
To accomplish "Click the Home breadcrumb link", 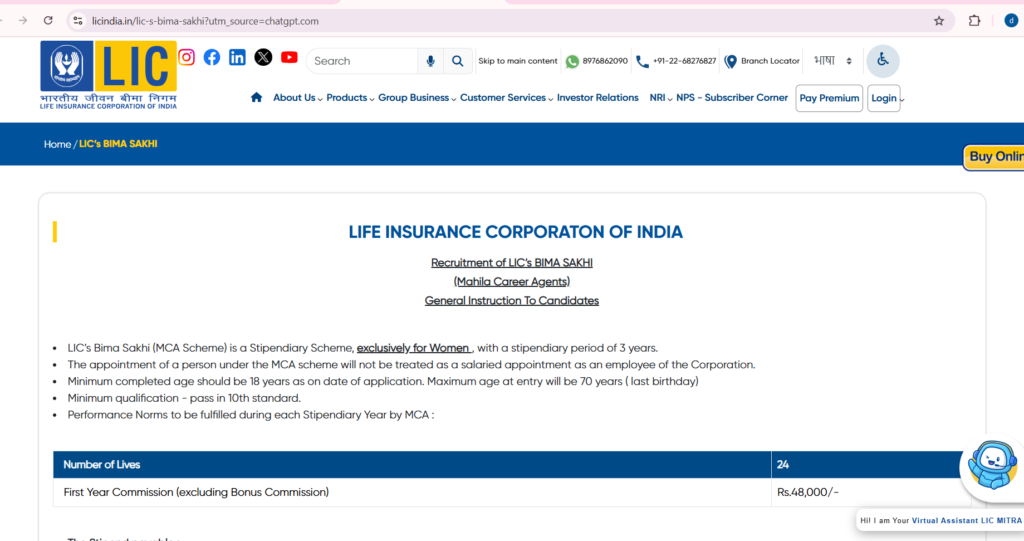I will (x=57, y=144).
